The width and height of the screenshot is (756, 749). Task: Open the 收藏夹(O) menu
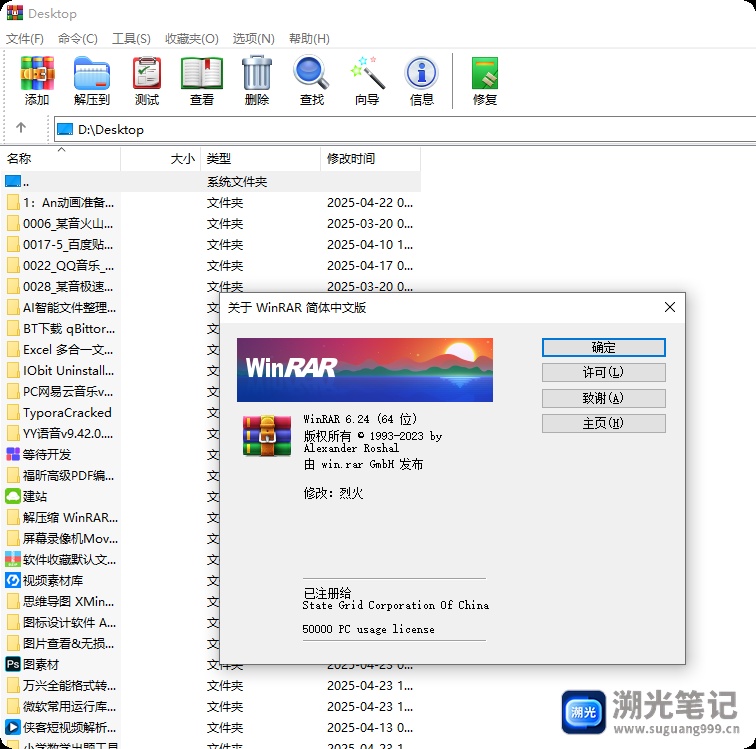[191, 39]
